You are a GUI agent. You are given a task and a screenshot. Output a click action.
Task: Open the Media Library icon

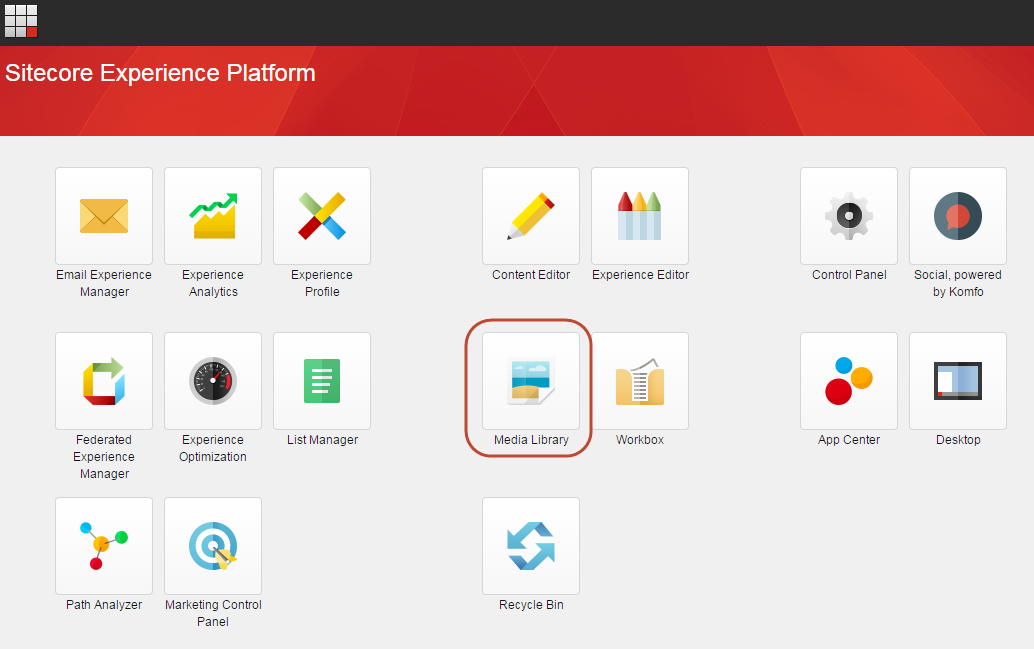click(x=531, y=381)
